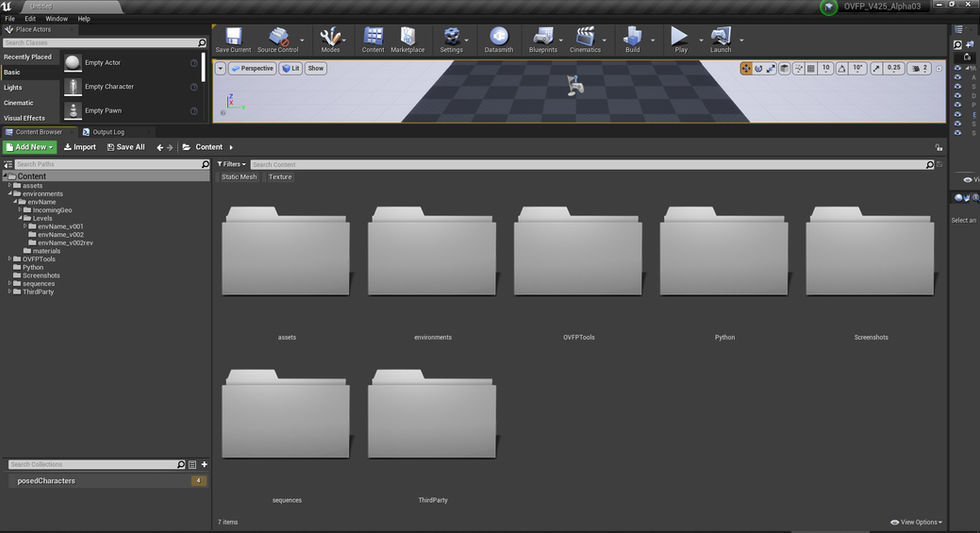The height and width of the screenshot is (533, 980).
Task: Open the grid snap value 10 dropdown
Action: 826,69
